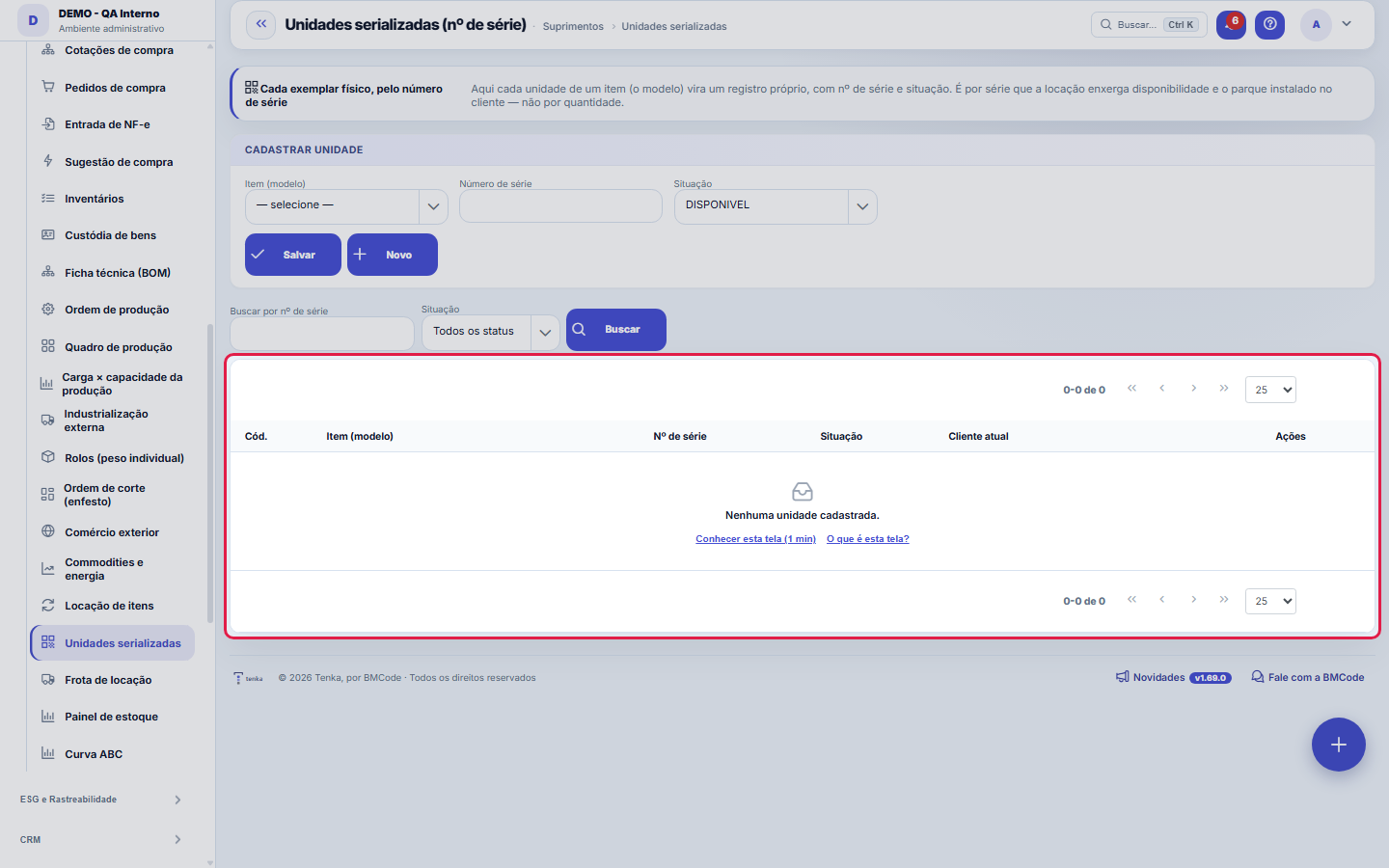The height and width of the screenshot is (868, 1389).
Task: Open Conhecer esta tela (1 min) link
Action: (756, 539)
